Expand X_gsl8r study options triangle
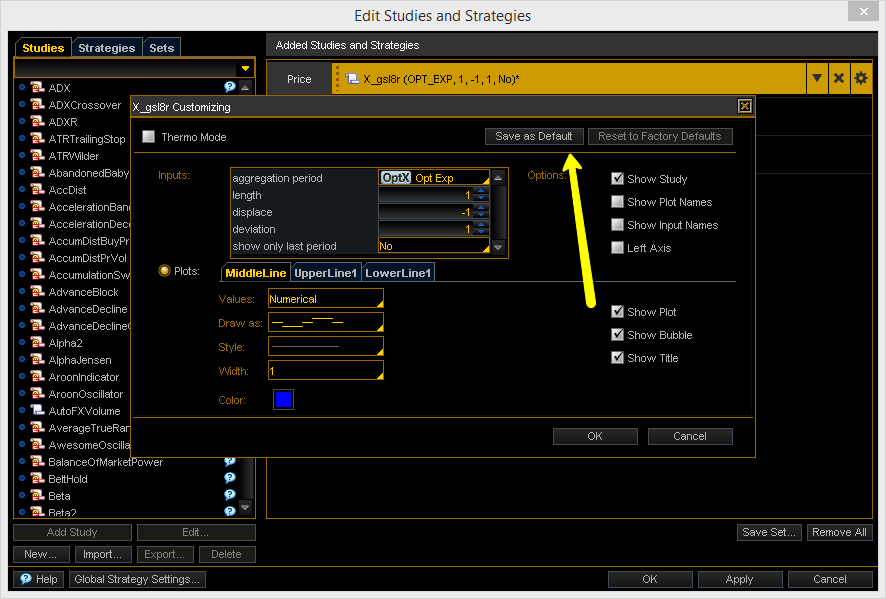The width and height of the screenshot is (886, 599). pos(816,79)
